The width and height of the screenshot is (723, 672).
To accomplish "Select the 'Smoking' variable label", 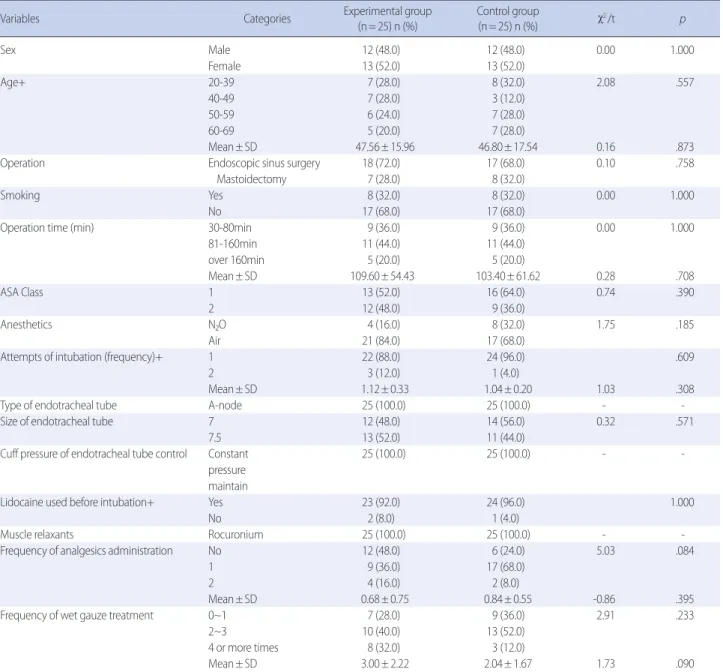I will click(20, 195).
